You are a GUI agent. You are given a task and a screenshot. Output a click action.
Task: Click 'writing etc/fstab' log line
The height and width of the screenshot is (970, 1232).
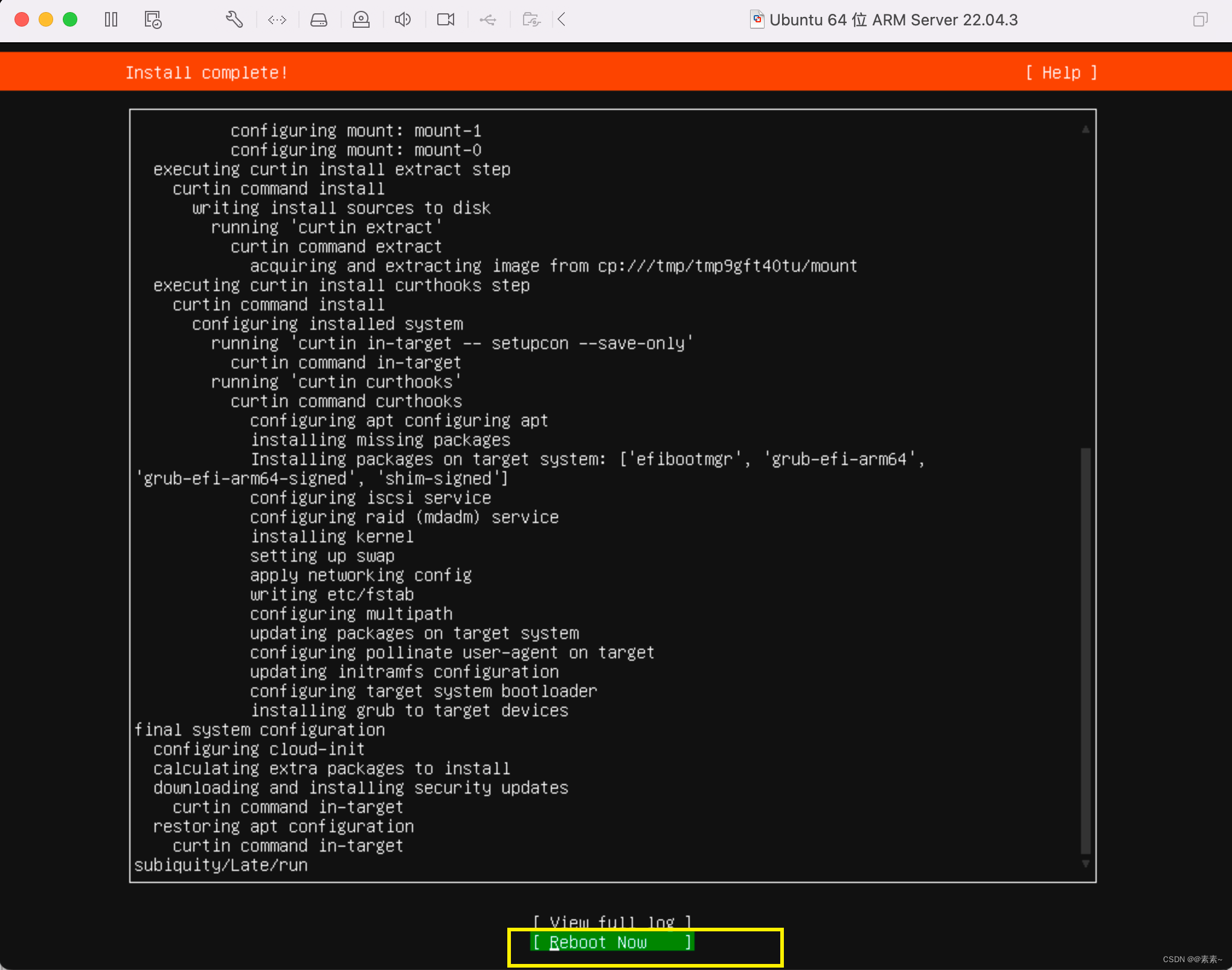click(x=332, y=594)
